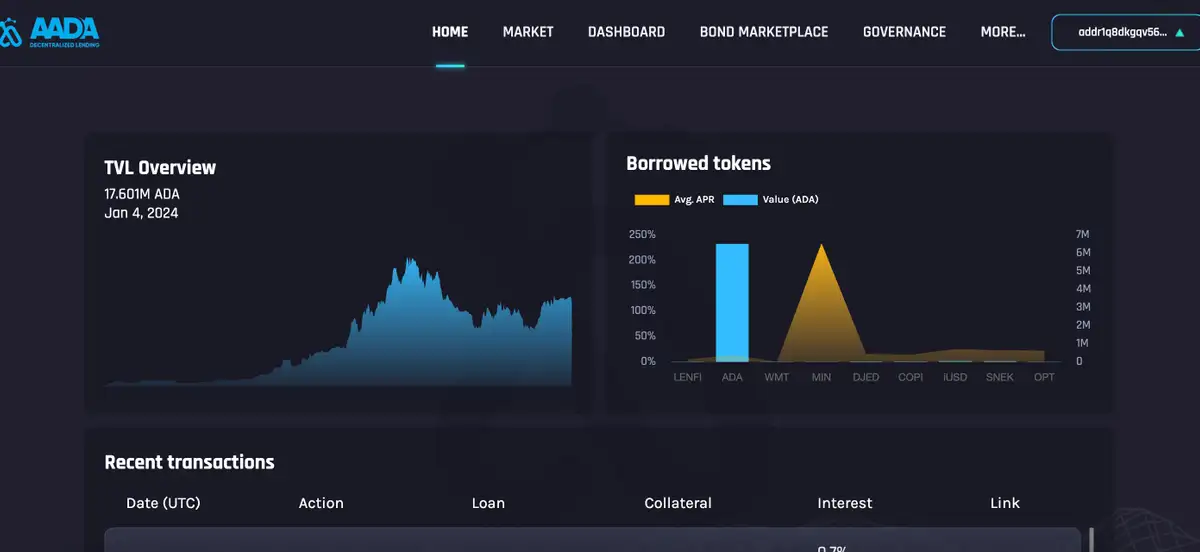Click the Interest column header
The height and width of the screenshot is (552, 1200).
(845, 503)
